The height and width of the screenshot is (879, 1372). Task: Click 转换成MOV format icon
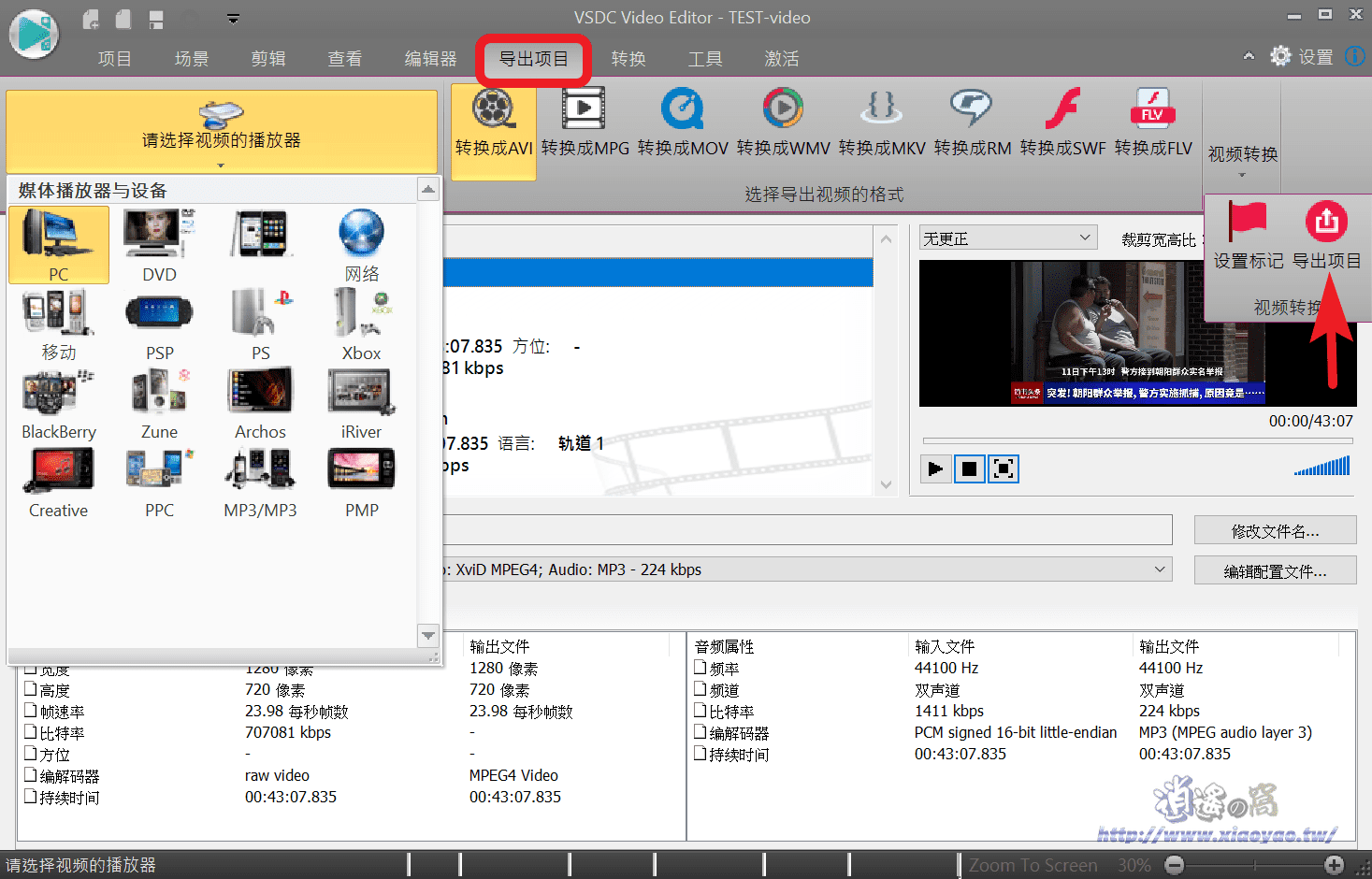(683, 123)
